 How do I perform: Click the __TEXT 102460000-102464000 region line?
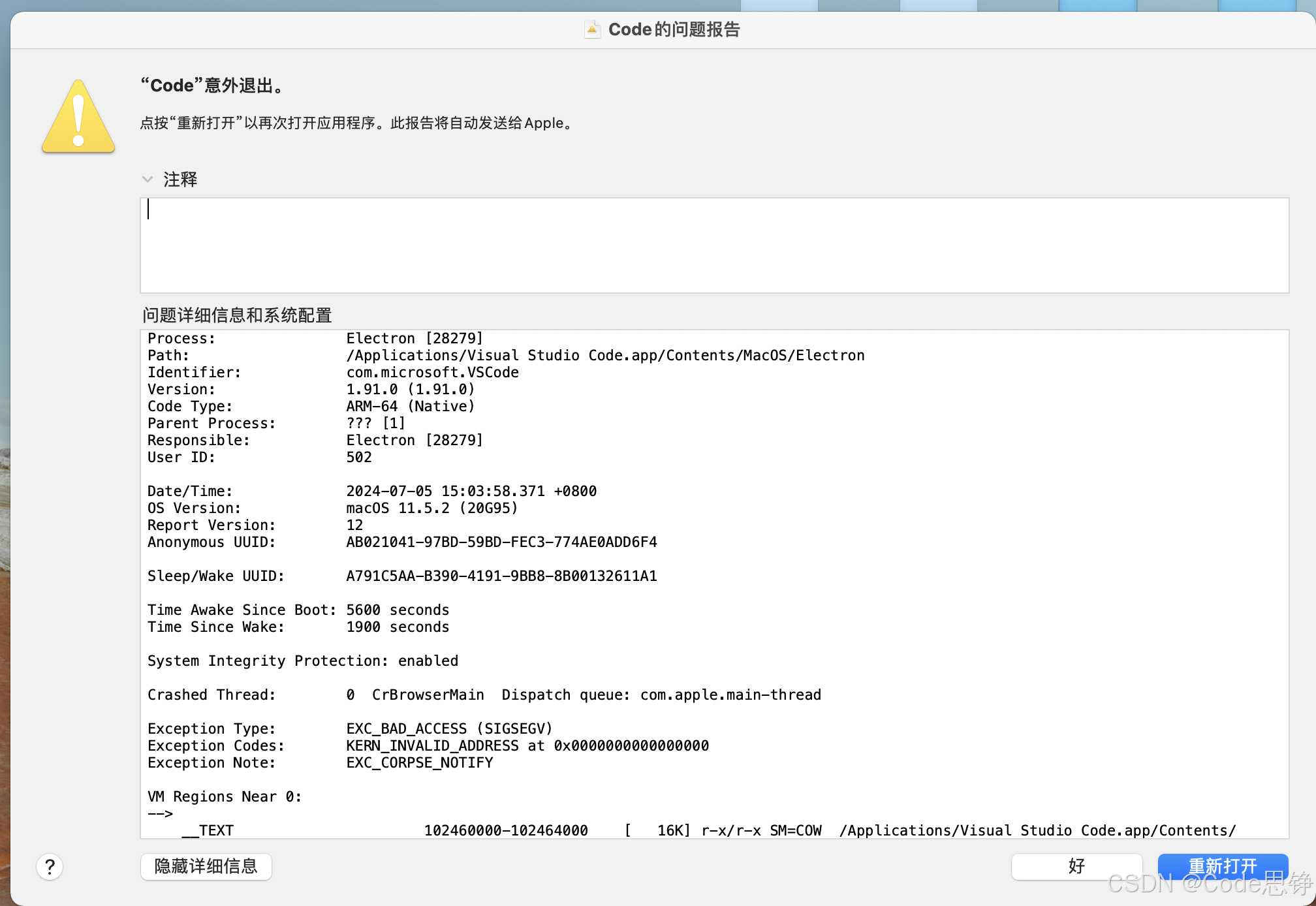click(708, 830)
